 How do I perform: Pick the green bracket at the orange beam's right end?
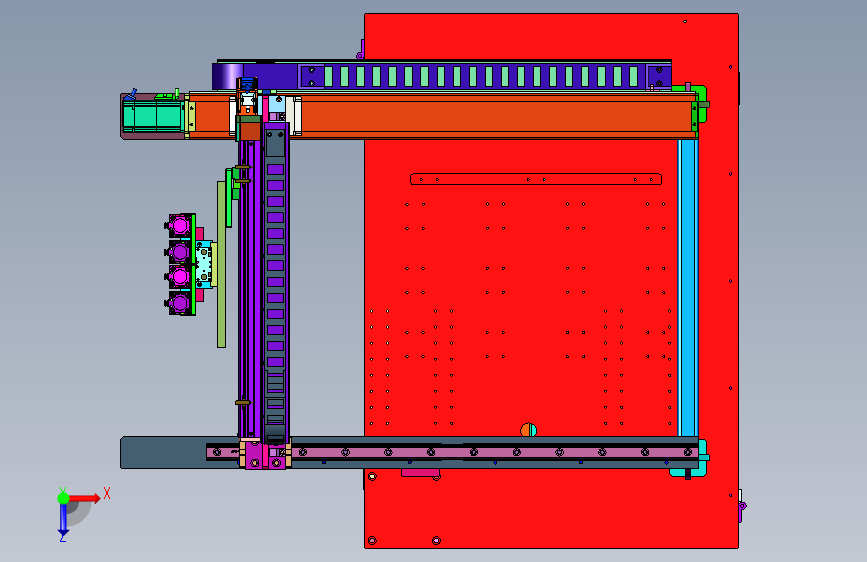(701, 104)
